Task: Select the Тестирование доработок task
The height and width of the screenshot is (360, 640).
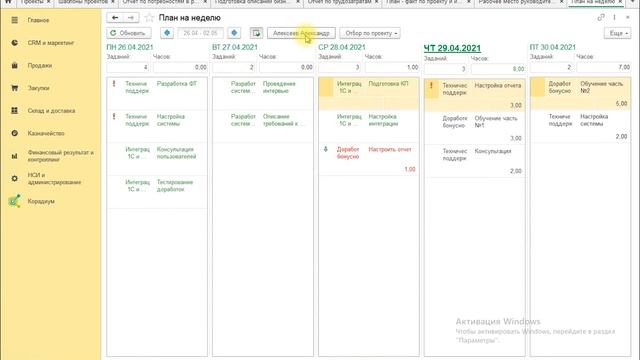Action: pos(157,191)
